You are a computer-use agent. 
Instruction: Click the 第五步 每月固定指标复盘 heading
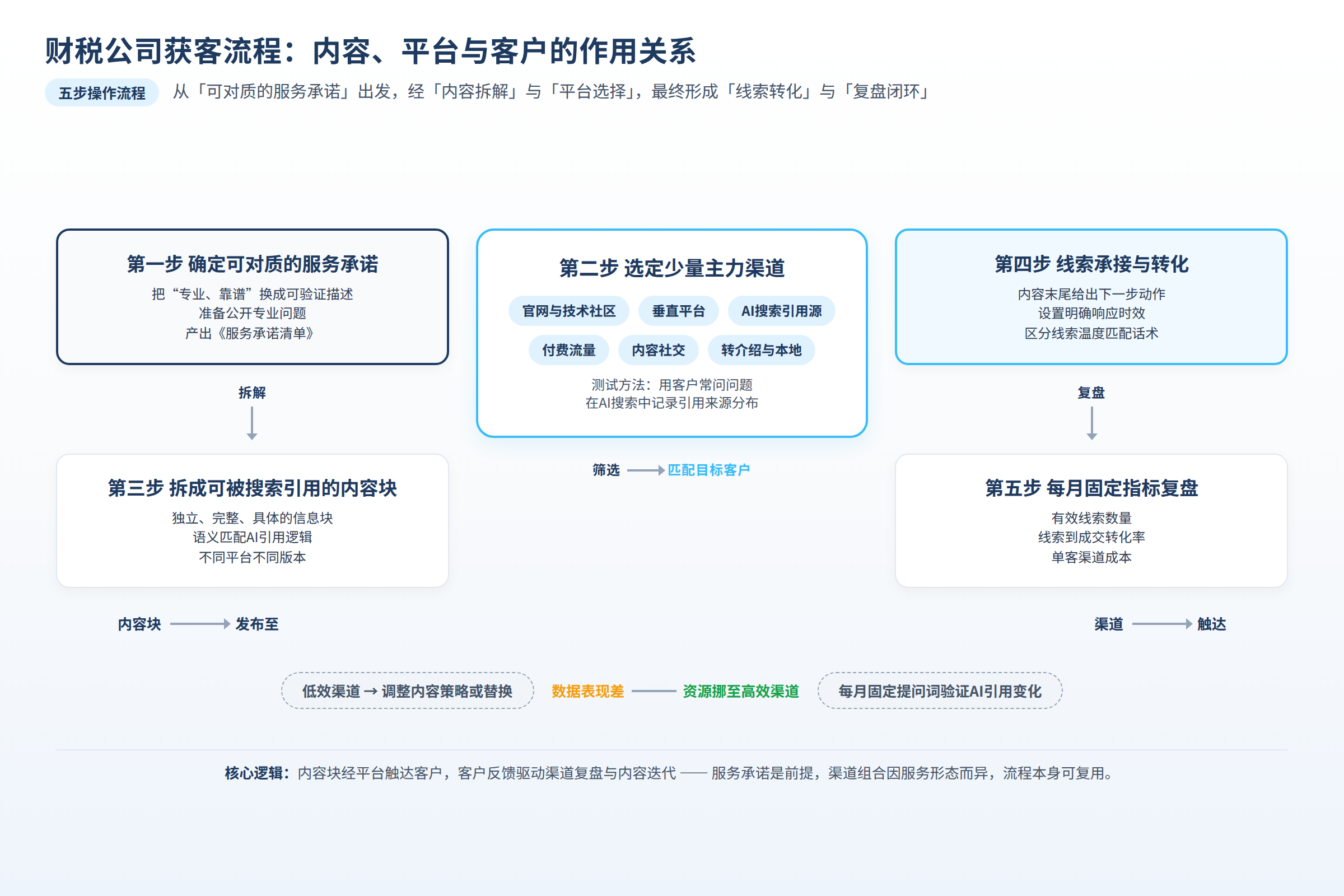(1091, 488)
